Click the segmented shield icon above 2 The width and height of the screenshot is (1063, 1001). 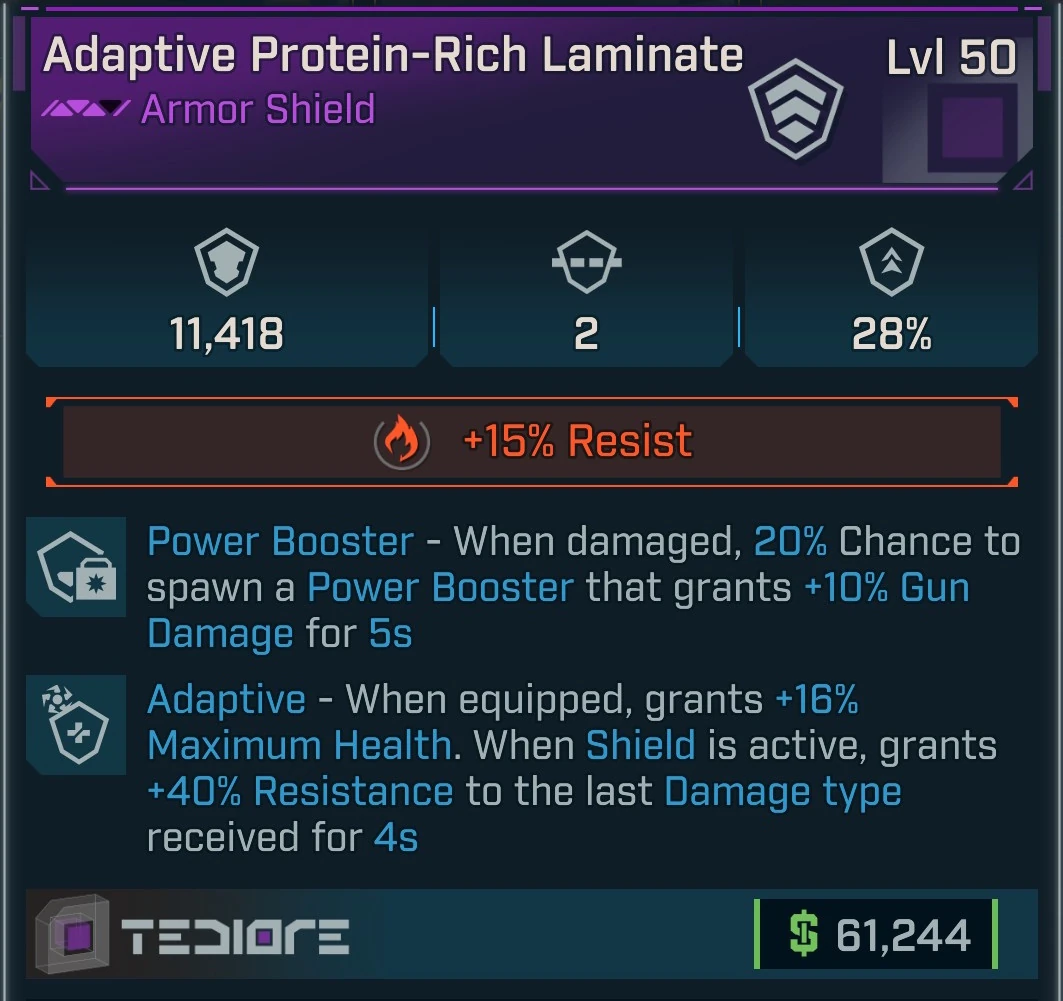click(x=586, y=264)
